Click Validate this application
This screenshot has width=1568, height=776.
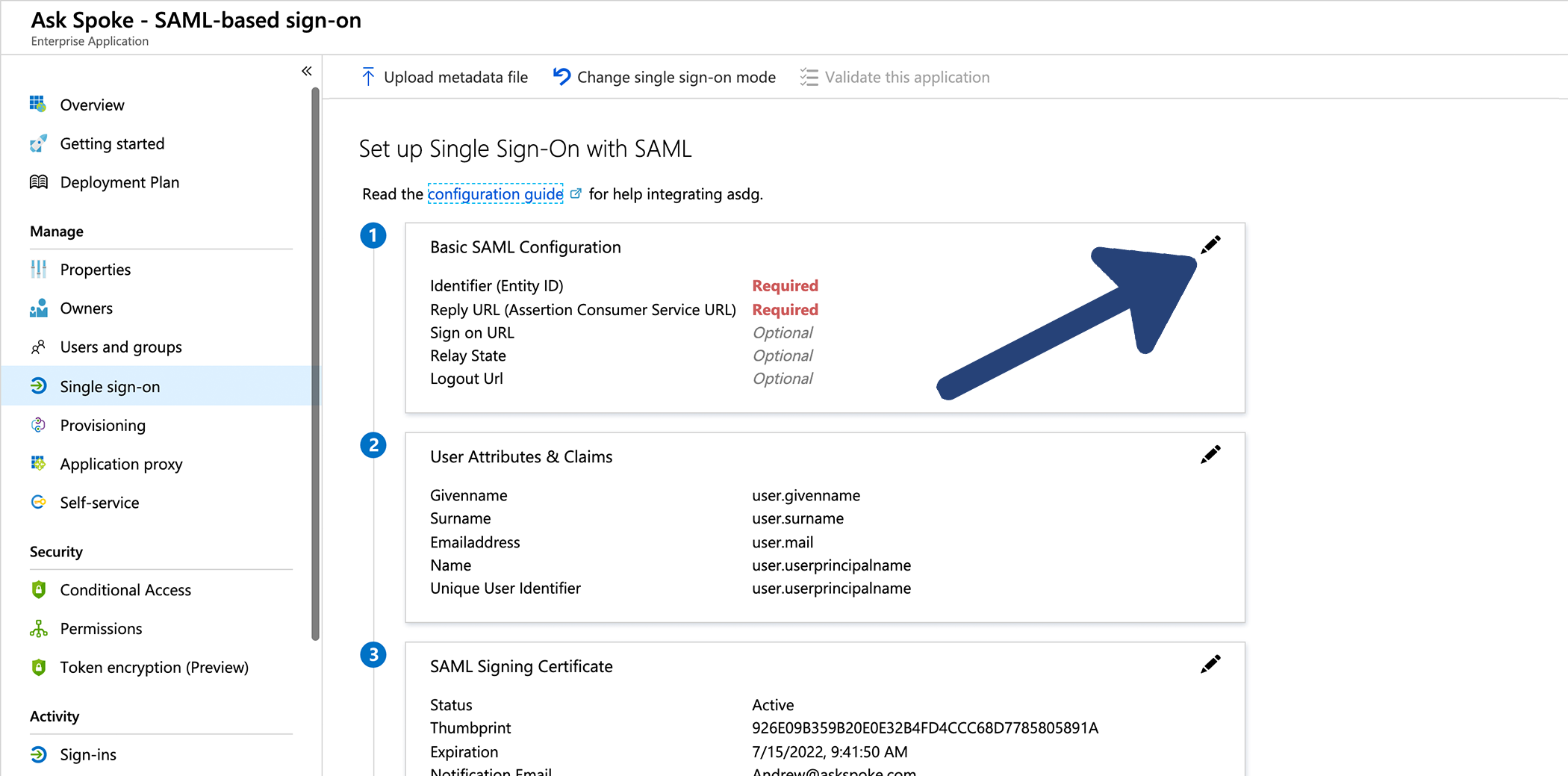(895, 77)
